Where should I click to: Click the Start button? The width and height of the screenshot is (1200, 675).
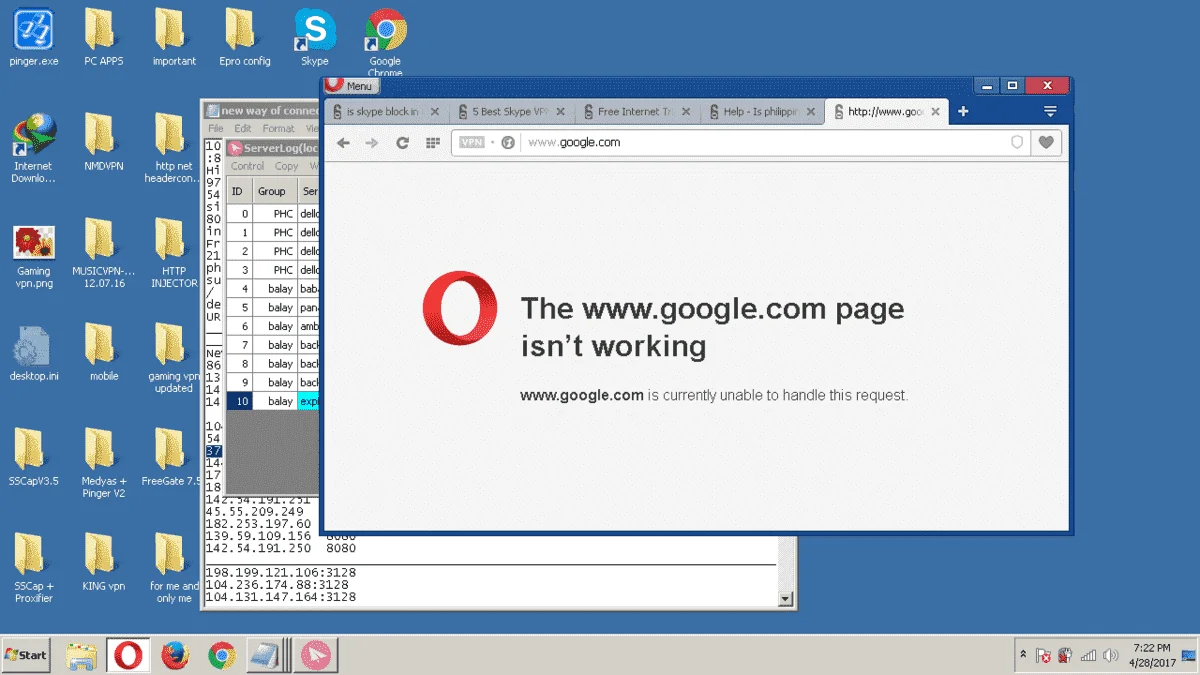pos(26,655)
